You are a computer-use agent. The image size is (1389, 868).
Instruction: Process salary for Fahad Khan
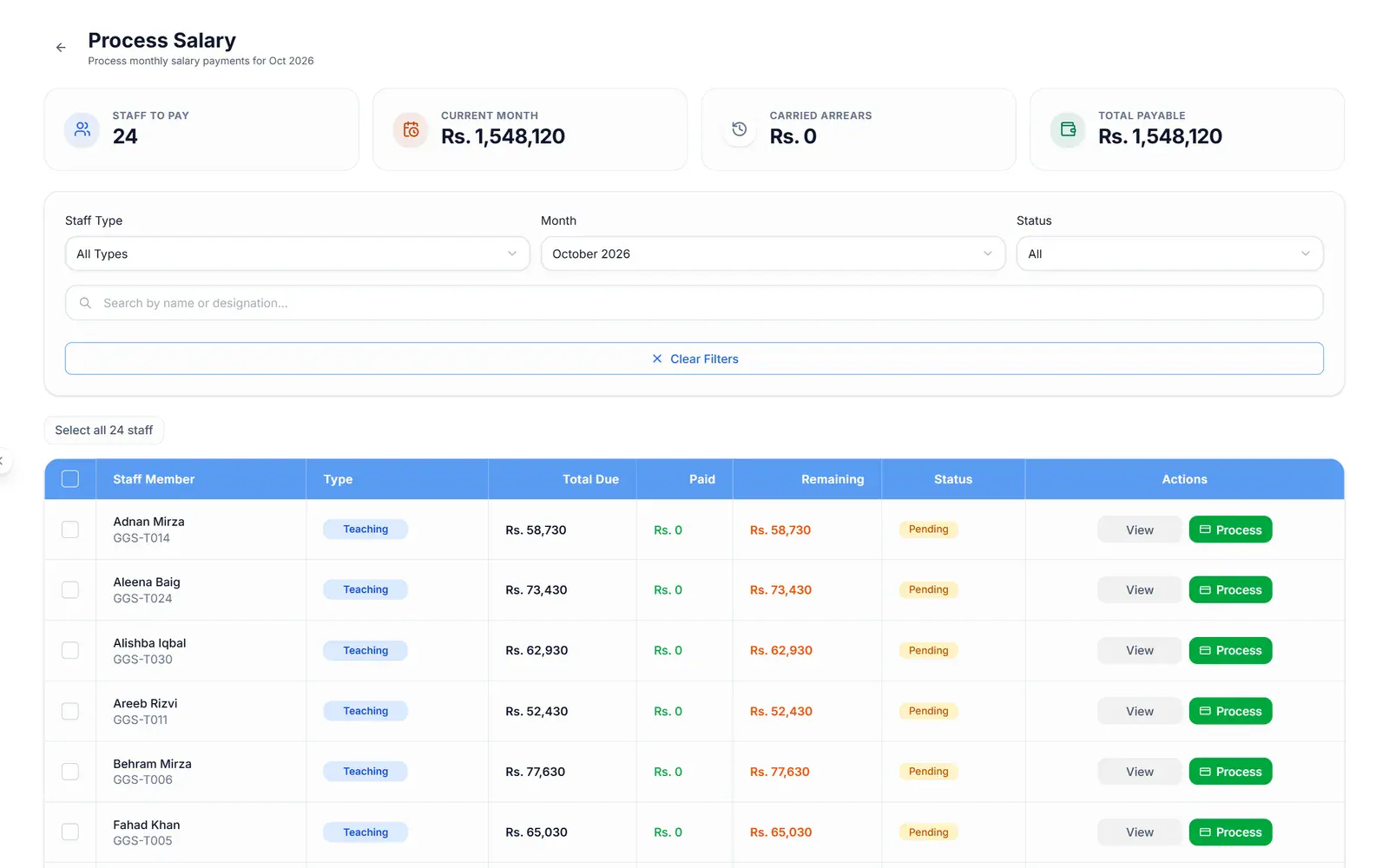[1230, 832]
